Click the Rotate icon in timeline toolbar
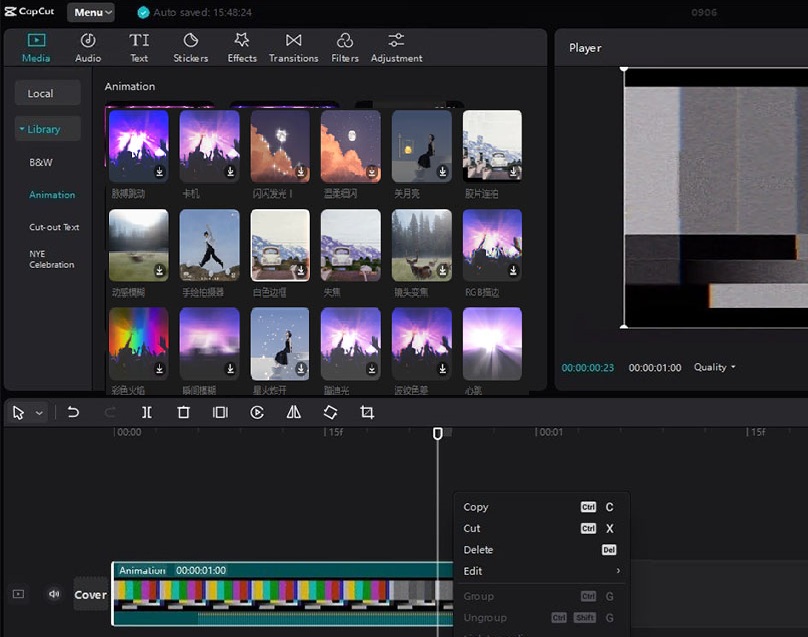This screenshot has height=637, width=808. (x=330, y=412)
